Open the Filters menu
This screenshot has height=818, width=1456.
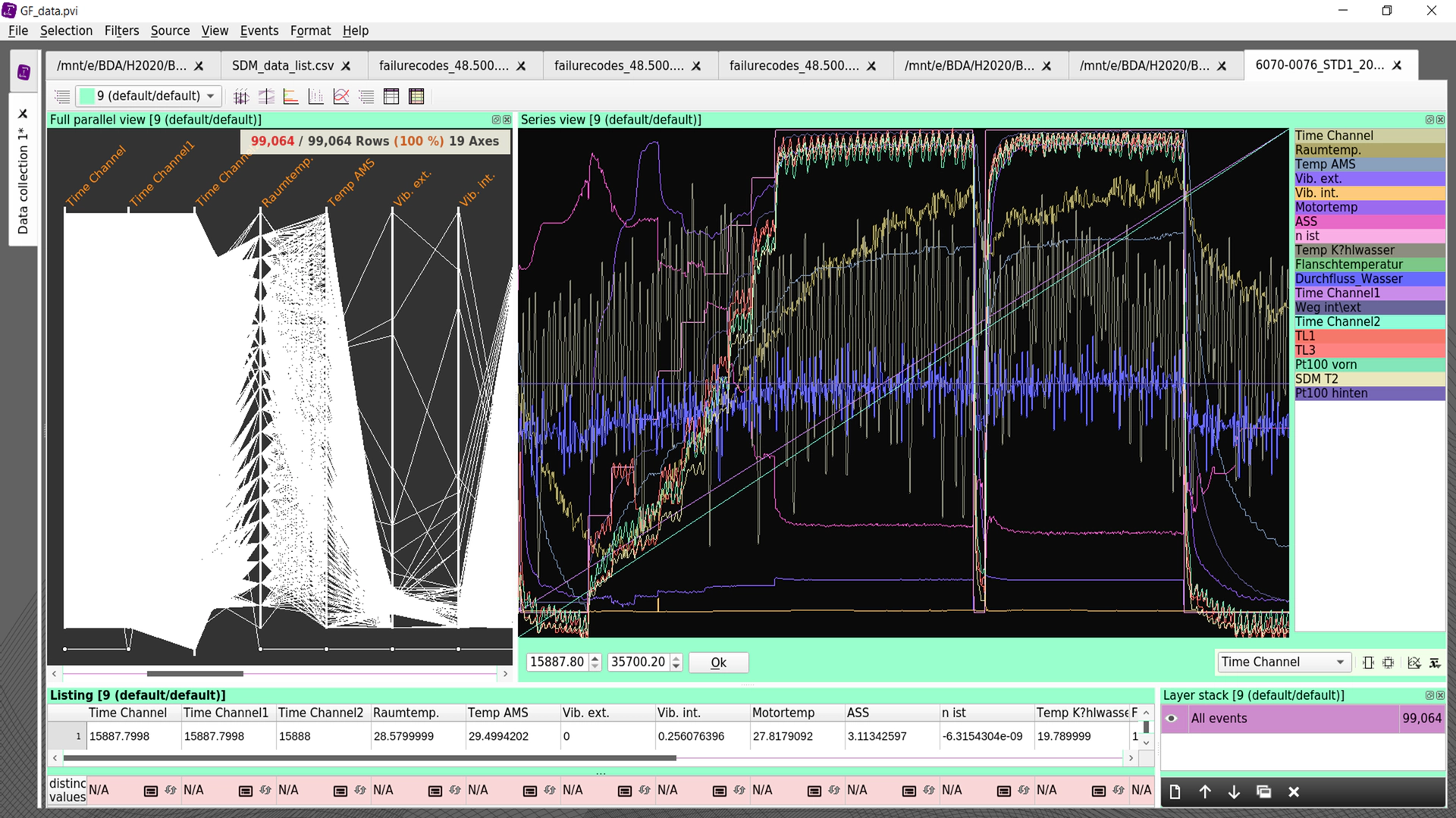(121, 30)
